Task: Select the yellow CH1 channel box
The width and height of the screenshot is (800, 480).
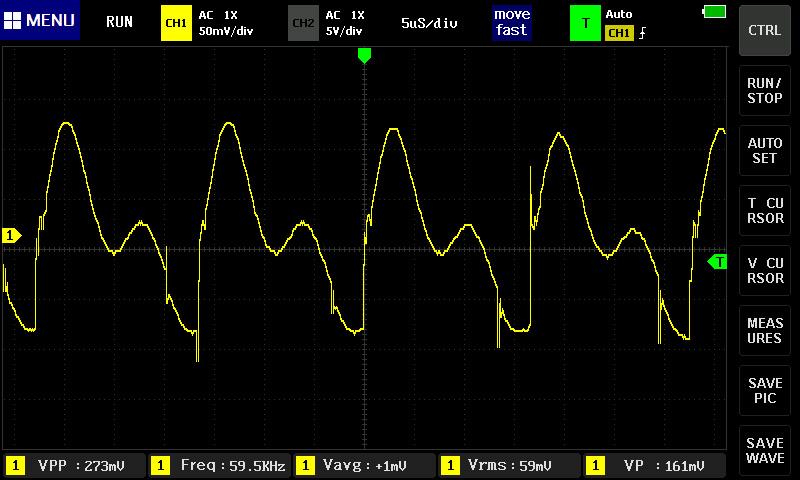Action: (x=176, y=23)
